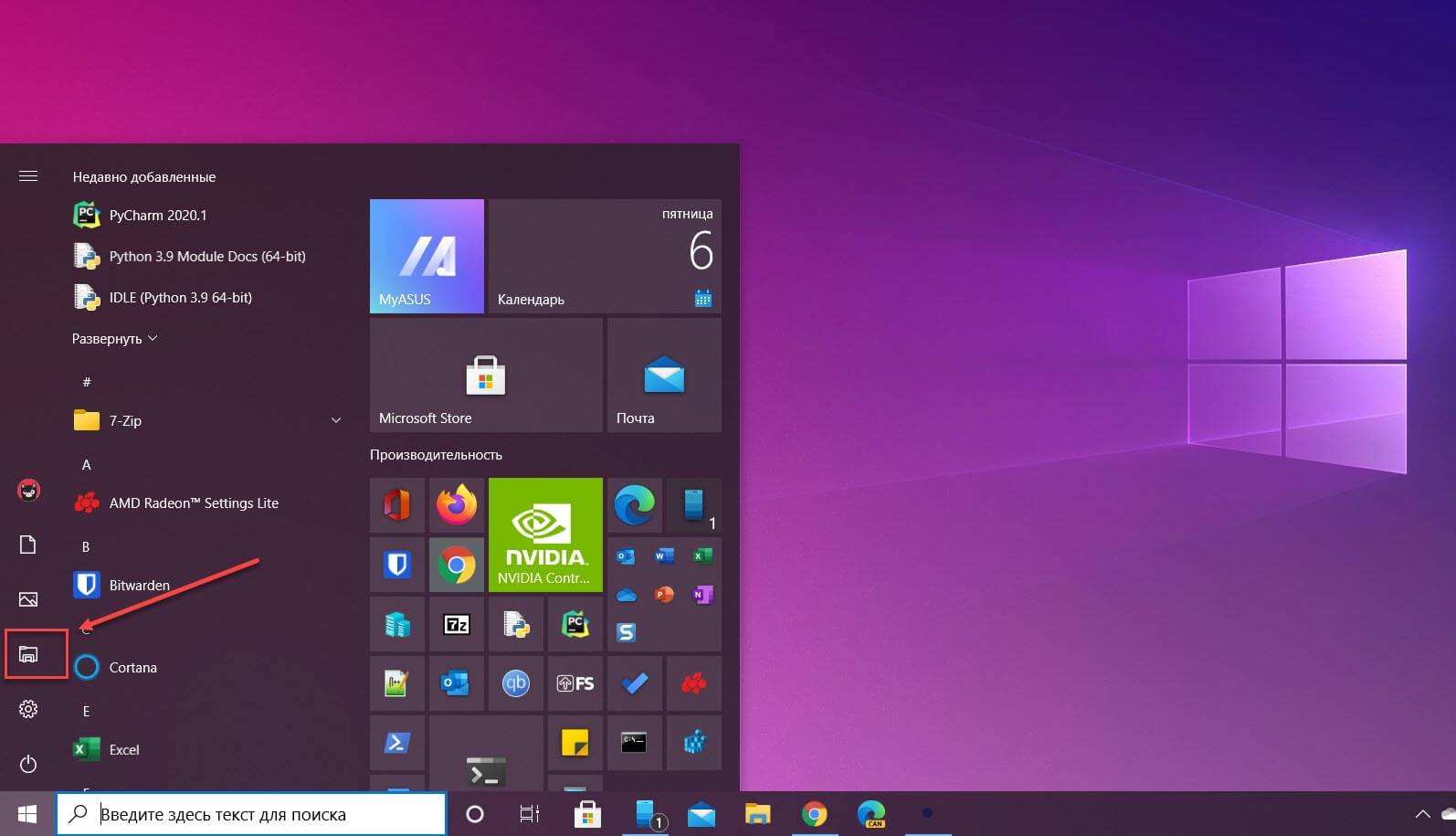Focus the taskbar search box
1456x836 pixels.
click(x=251, y=814)
